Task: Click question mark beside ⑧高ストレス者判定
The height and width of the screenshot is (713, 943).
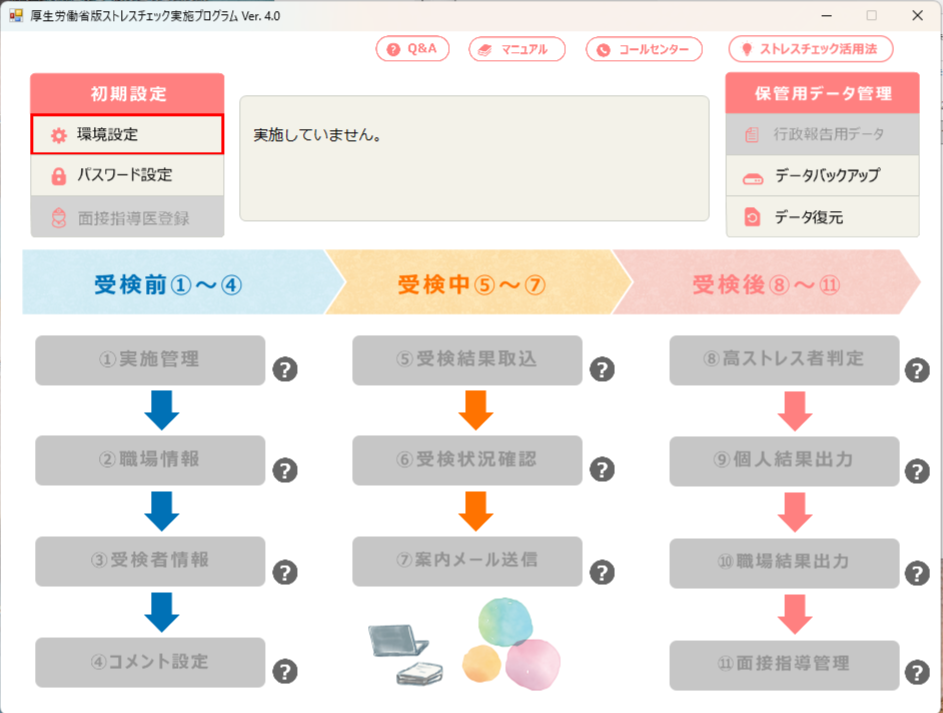Action: 917,371
